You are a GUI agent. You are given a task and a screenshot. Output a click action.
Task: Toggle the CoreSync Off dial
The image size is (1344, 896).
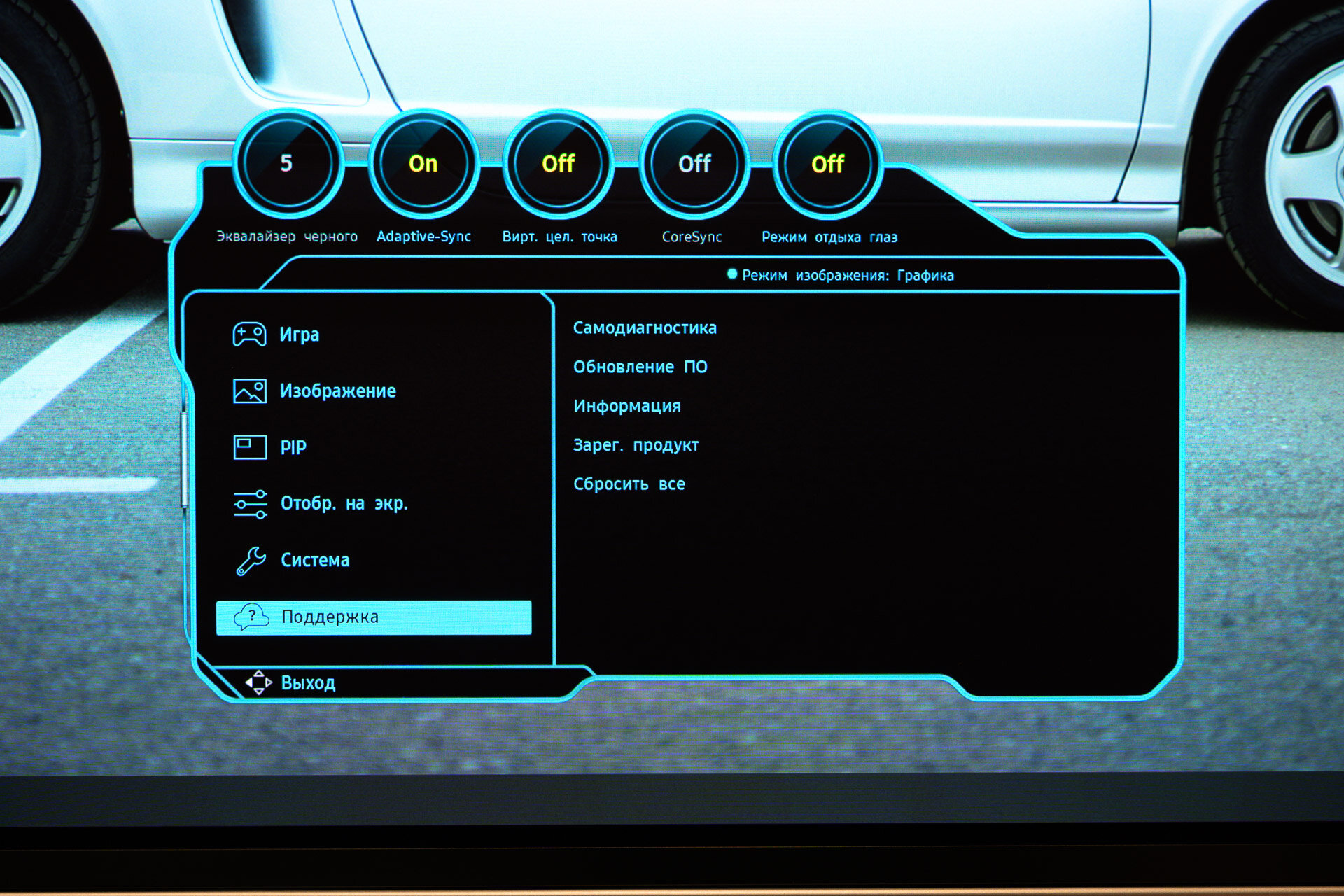[x=694, y=164]
